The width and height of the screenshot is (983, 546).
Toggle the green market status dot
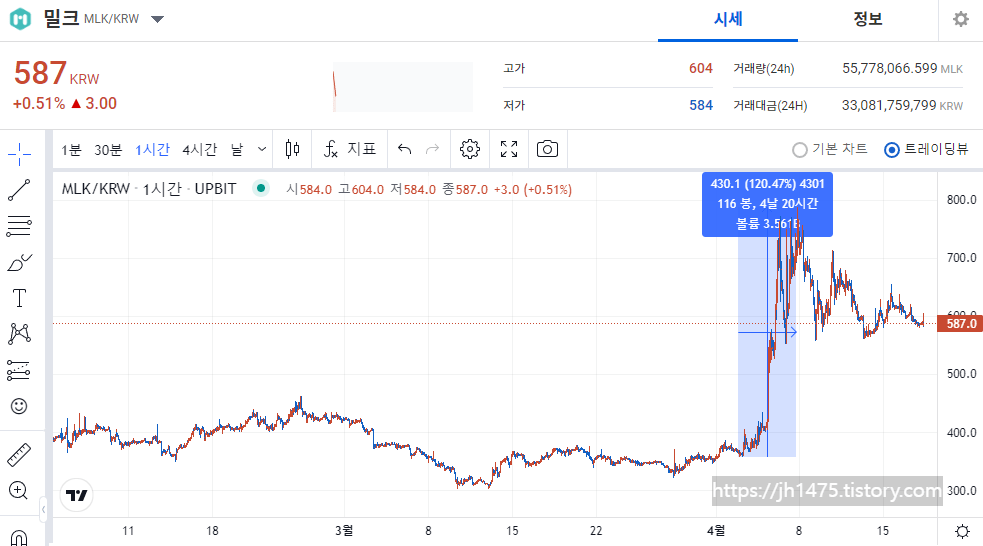click(261, 188)
